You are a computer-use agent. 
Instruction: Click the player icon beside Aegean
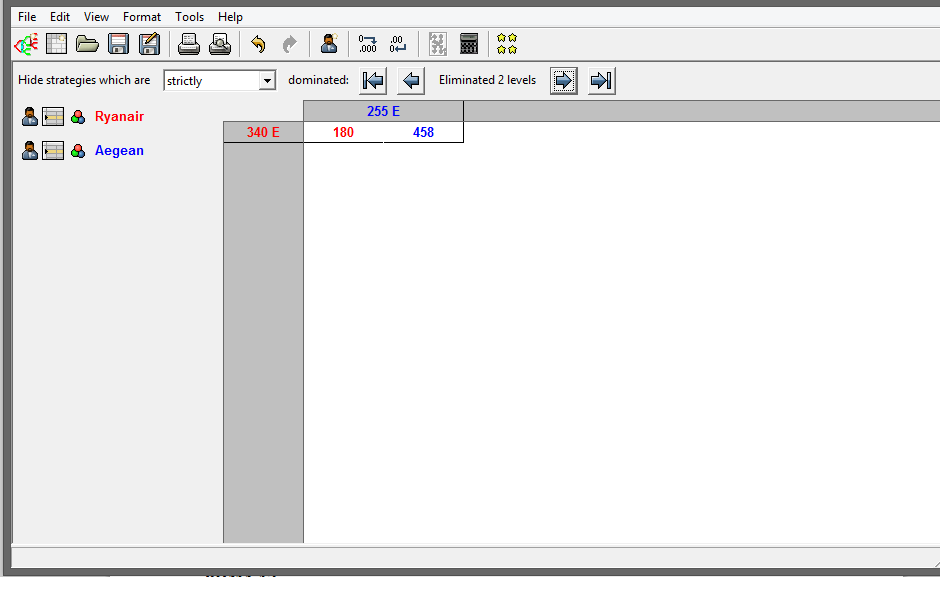point(29,150)
